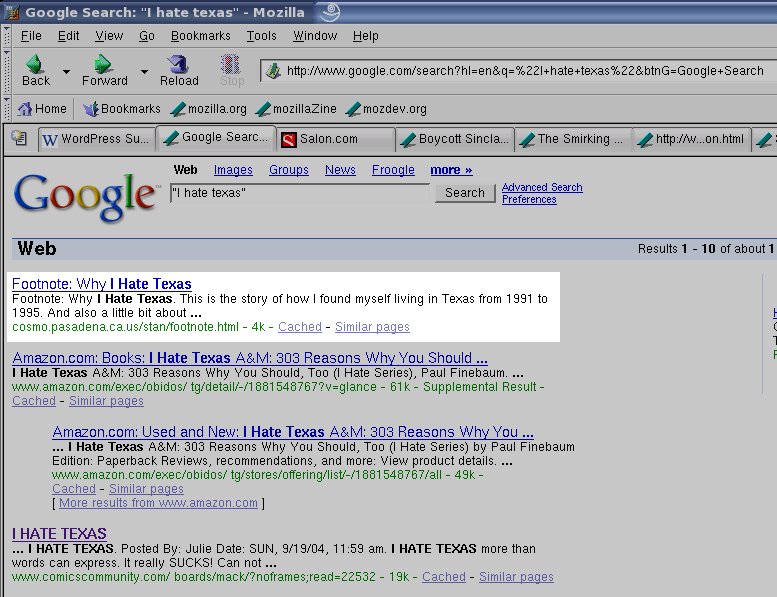Click More results from www.amazon.com
The height and width of the screenshot is (597, 777).
(158, 503)
